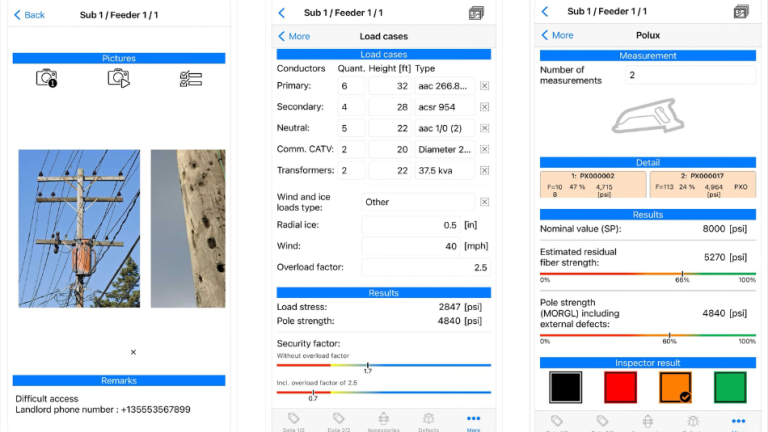Return to More from Load cases

tap(294, 36)
